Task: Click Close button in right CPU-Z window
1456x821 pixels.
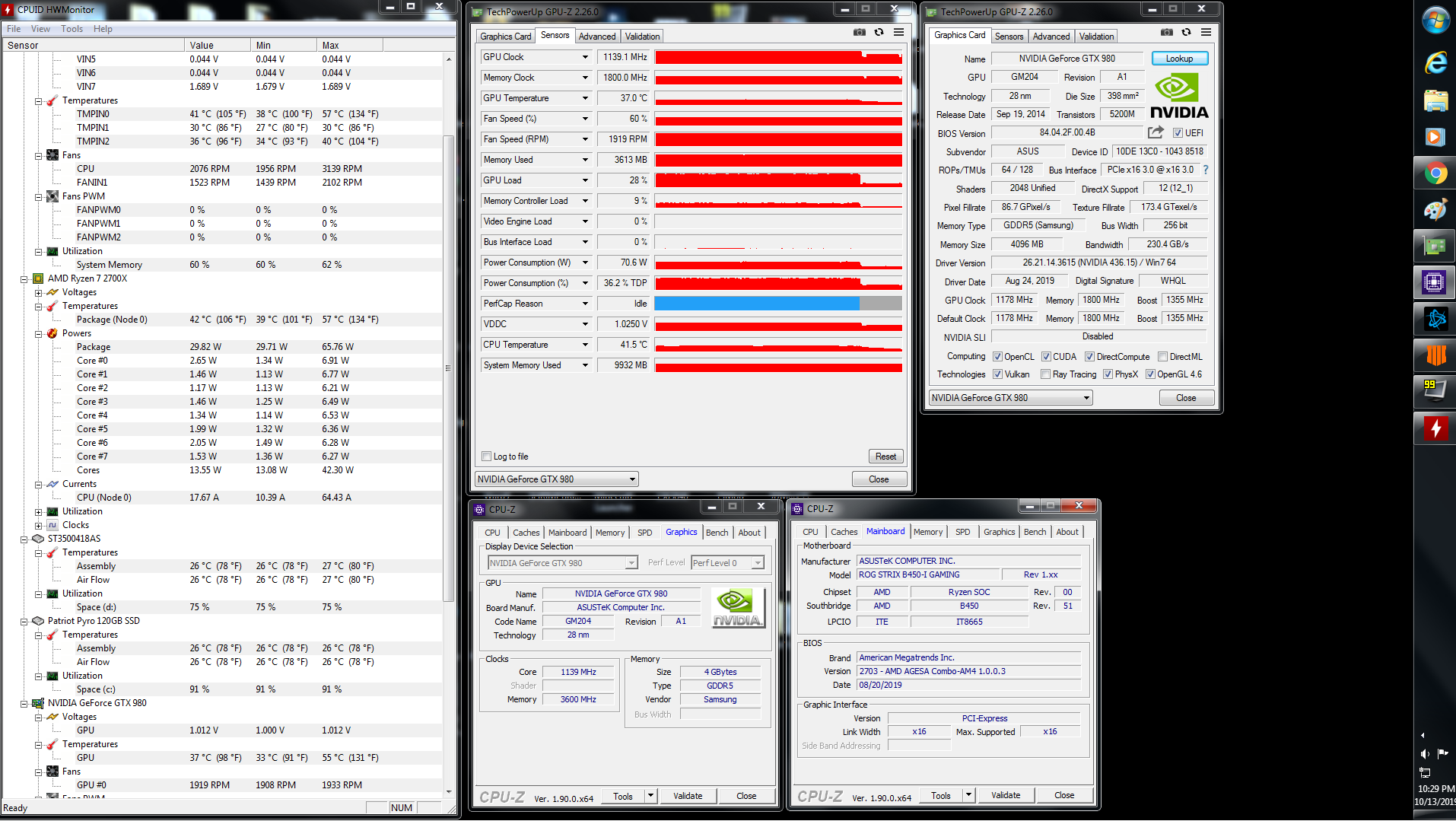Action: click(x=1064, y=795)
